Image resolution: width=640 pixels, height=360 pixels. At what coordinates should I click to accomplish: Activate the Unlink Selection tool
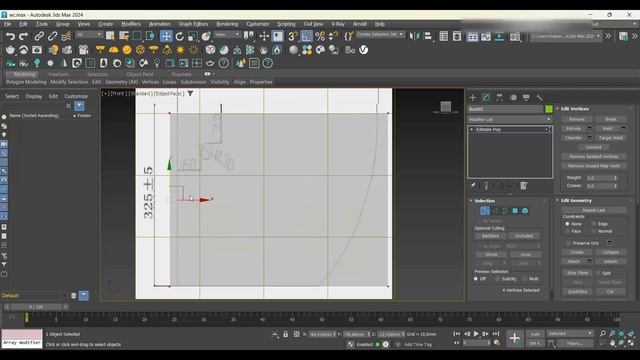pyautogui.click(x=52, y=36)
